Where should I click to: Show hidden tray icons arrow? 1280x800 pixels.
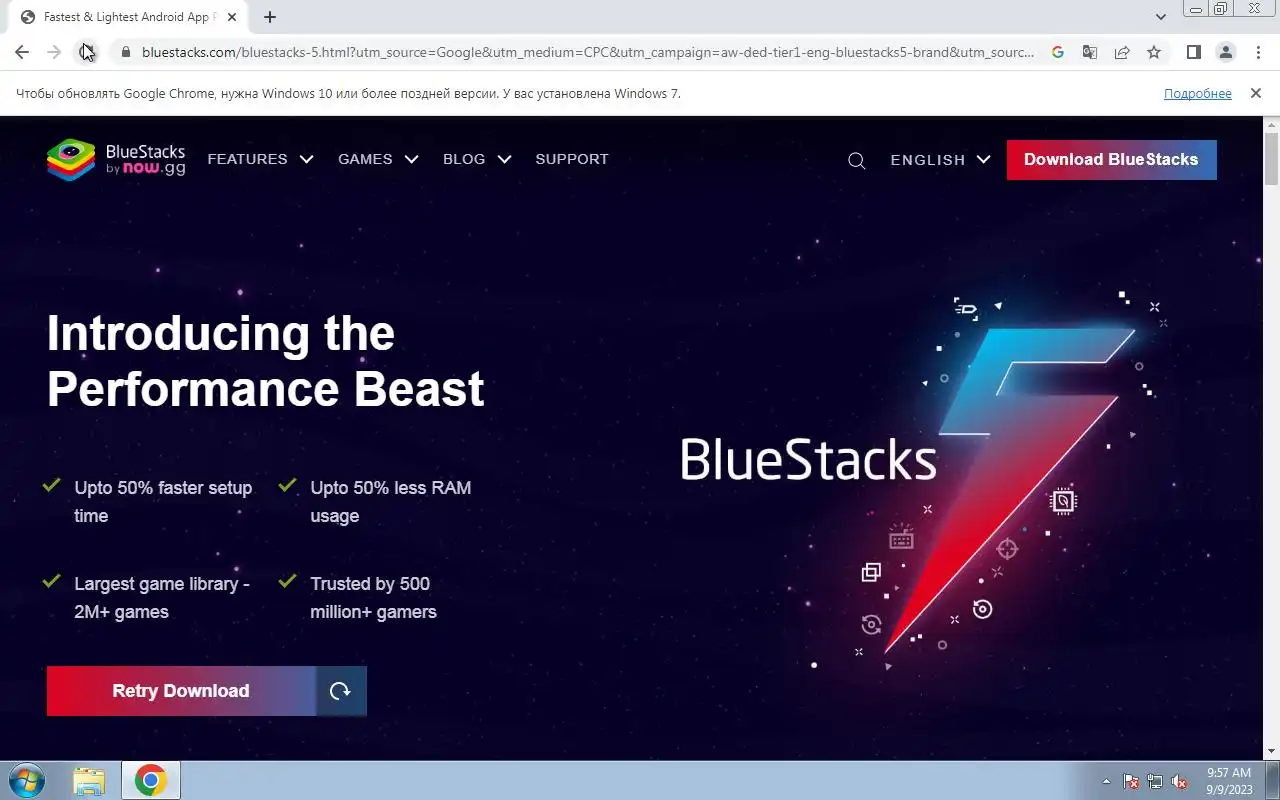[x=1106, y=781]
